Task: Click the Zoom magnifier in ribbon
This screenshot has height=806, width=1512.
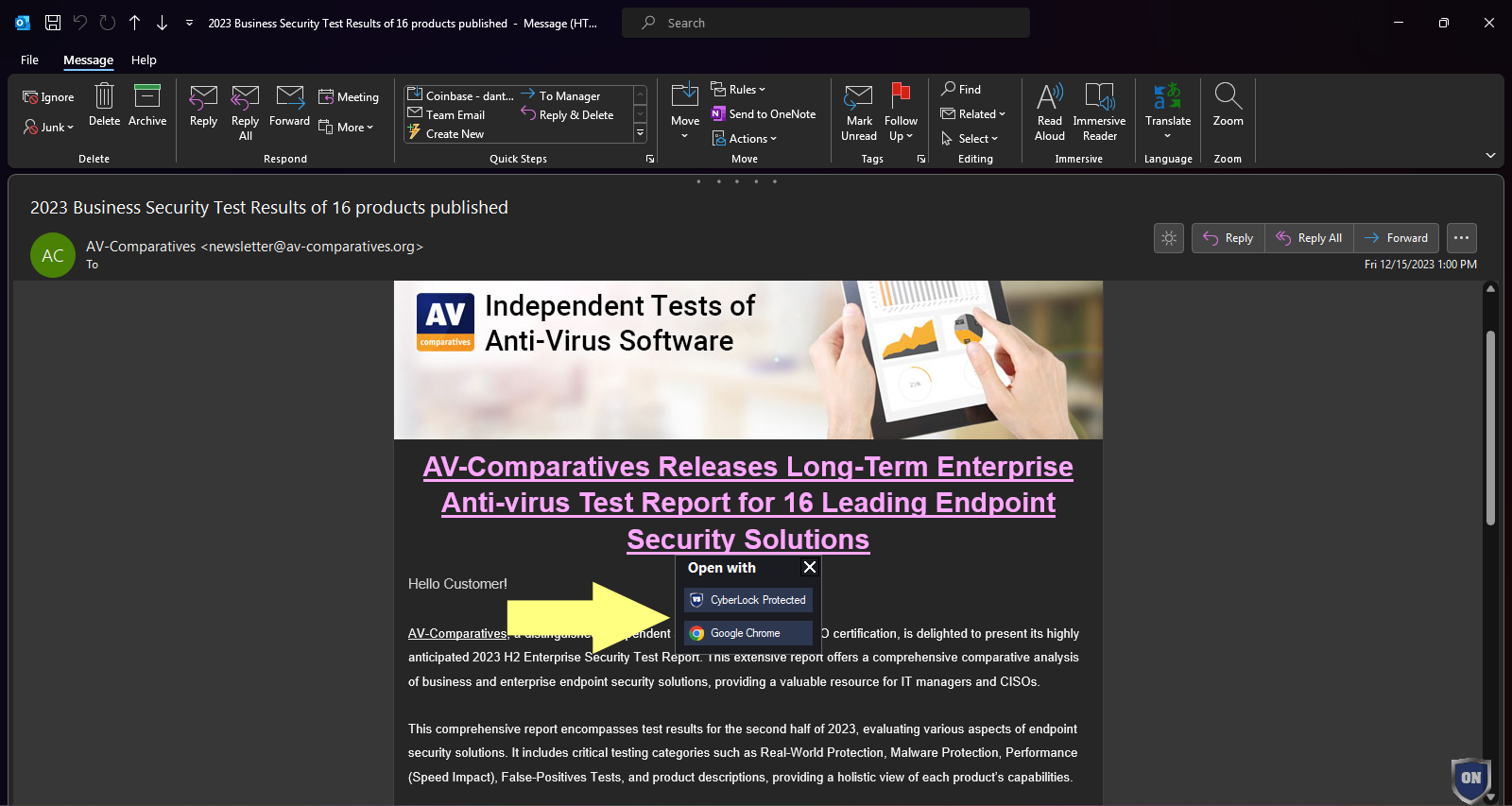Action: [x=1228, y=105]
